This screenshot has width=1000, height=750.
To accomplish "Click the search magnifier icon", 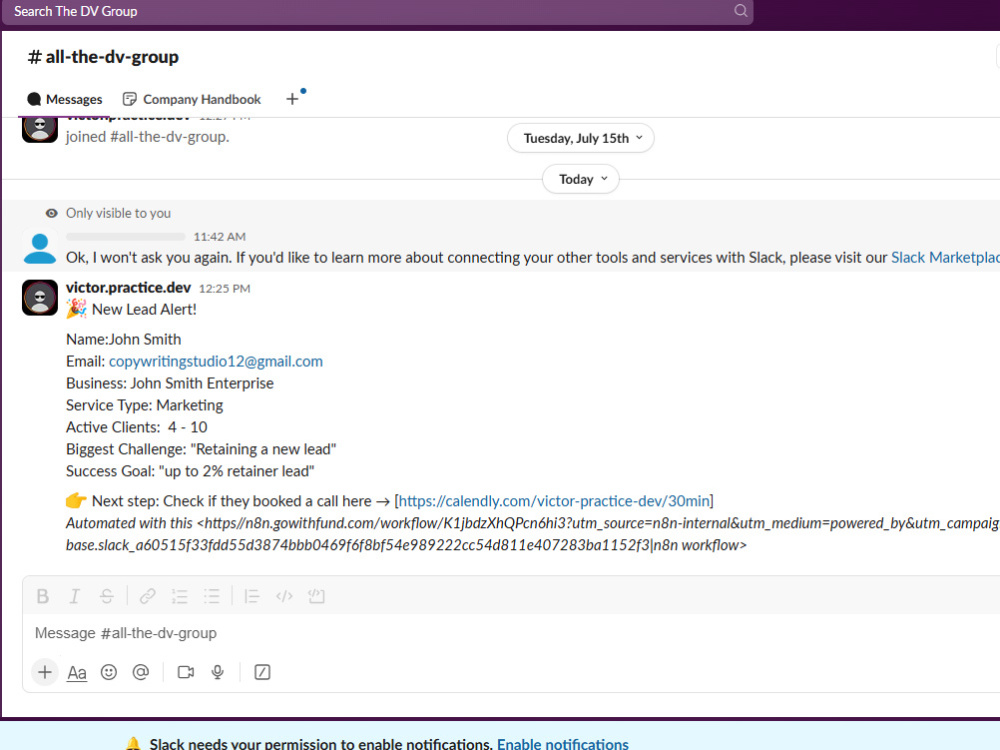I will point(740,11).
